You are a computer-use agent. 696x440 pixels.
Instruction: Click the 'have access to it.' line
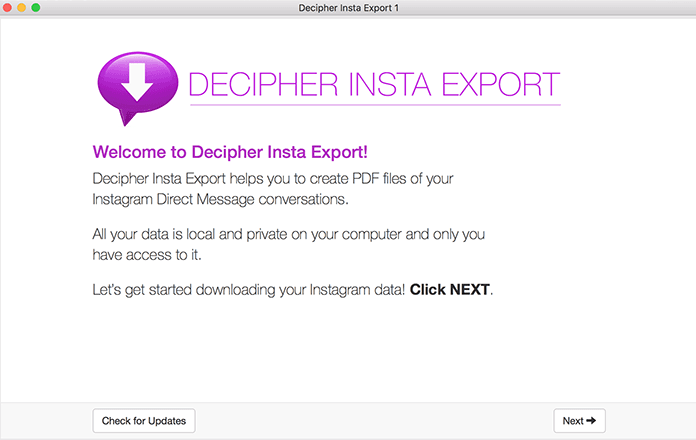(147, 255)
